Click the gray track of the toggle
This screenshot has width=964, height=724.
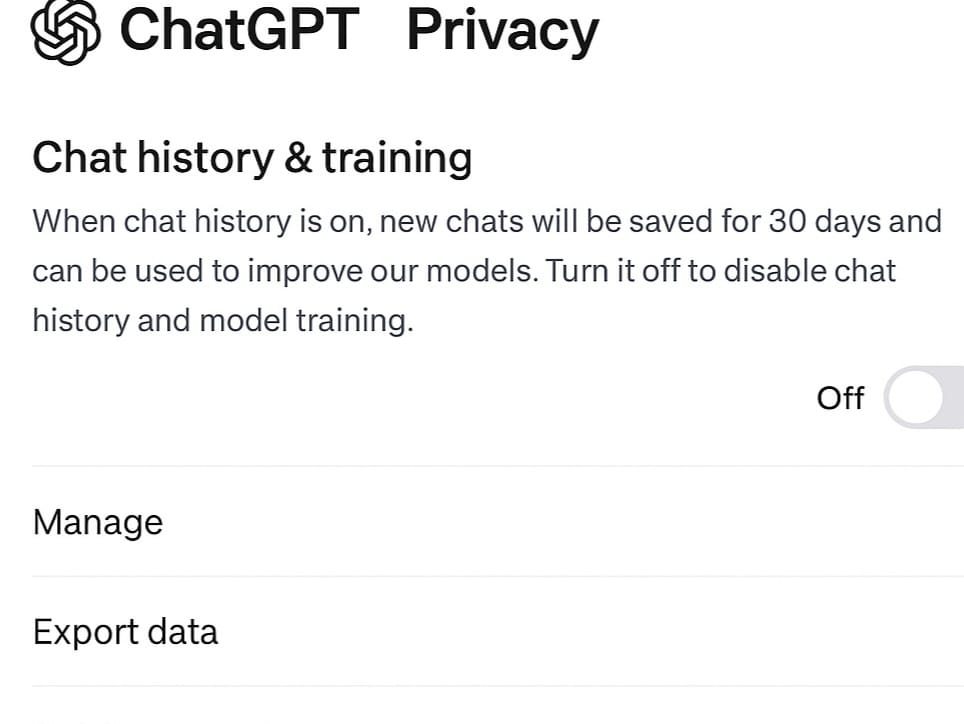(954, 398)
